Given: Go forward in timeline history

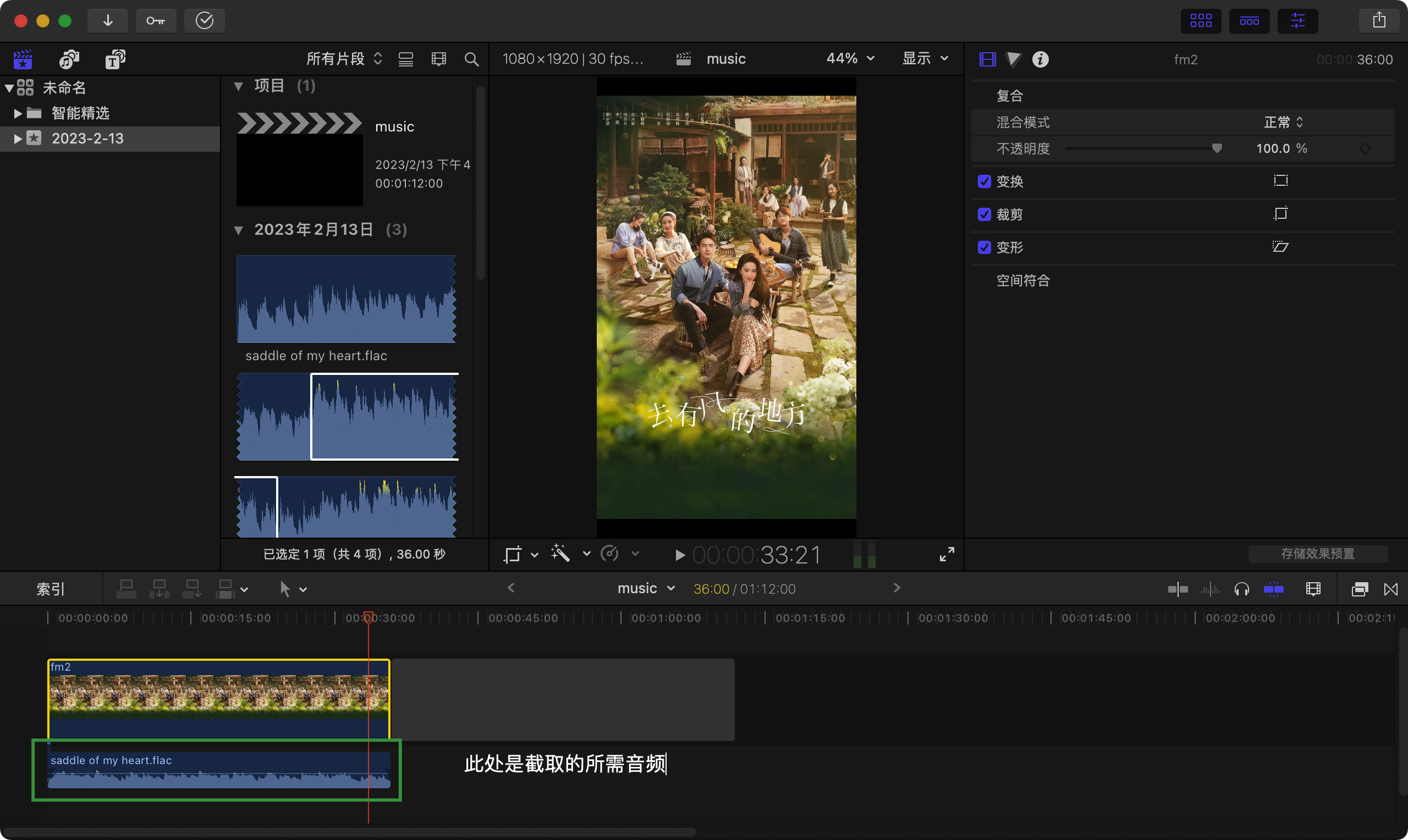Looking at the screenshot, I should tap(896, 588).
